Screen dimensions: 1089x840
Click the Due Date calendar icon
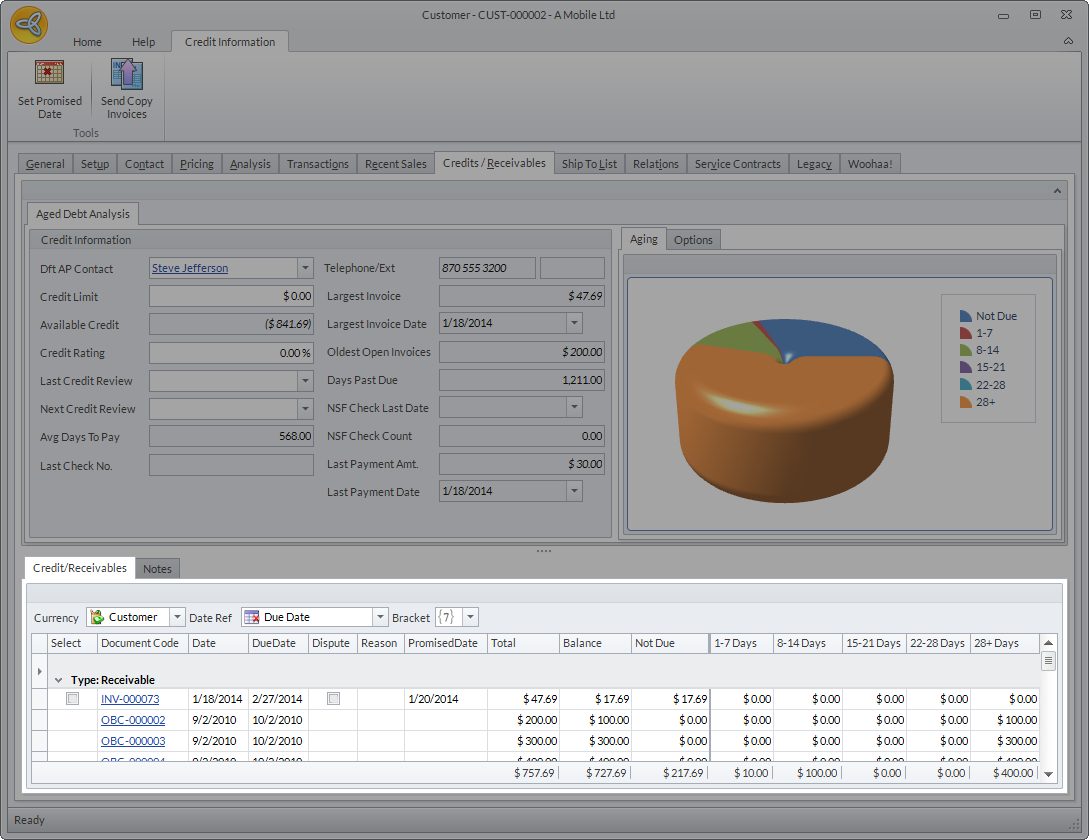click(x=252, y=617)
